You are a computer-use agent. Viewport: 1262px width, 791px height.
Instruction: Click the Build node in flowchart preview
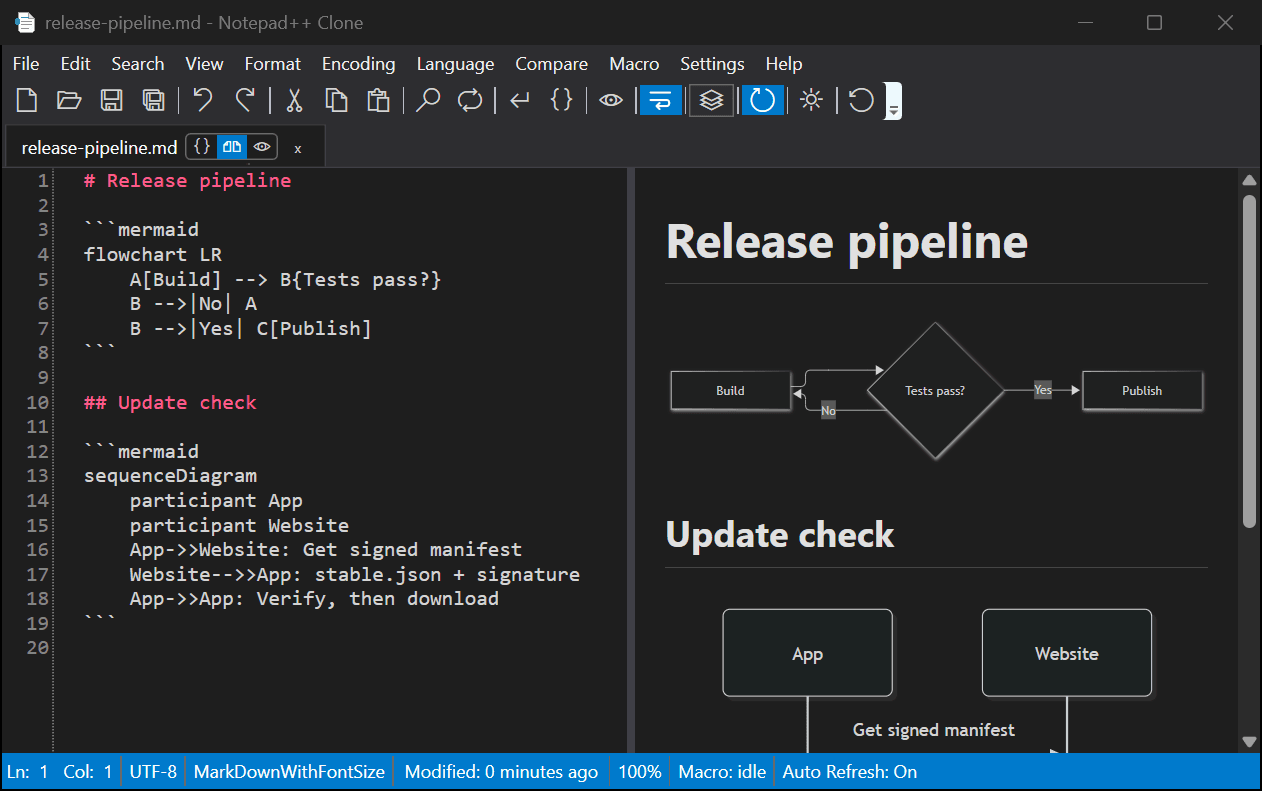click(x=730, y=391)
